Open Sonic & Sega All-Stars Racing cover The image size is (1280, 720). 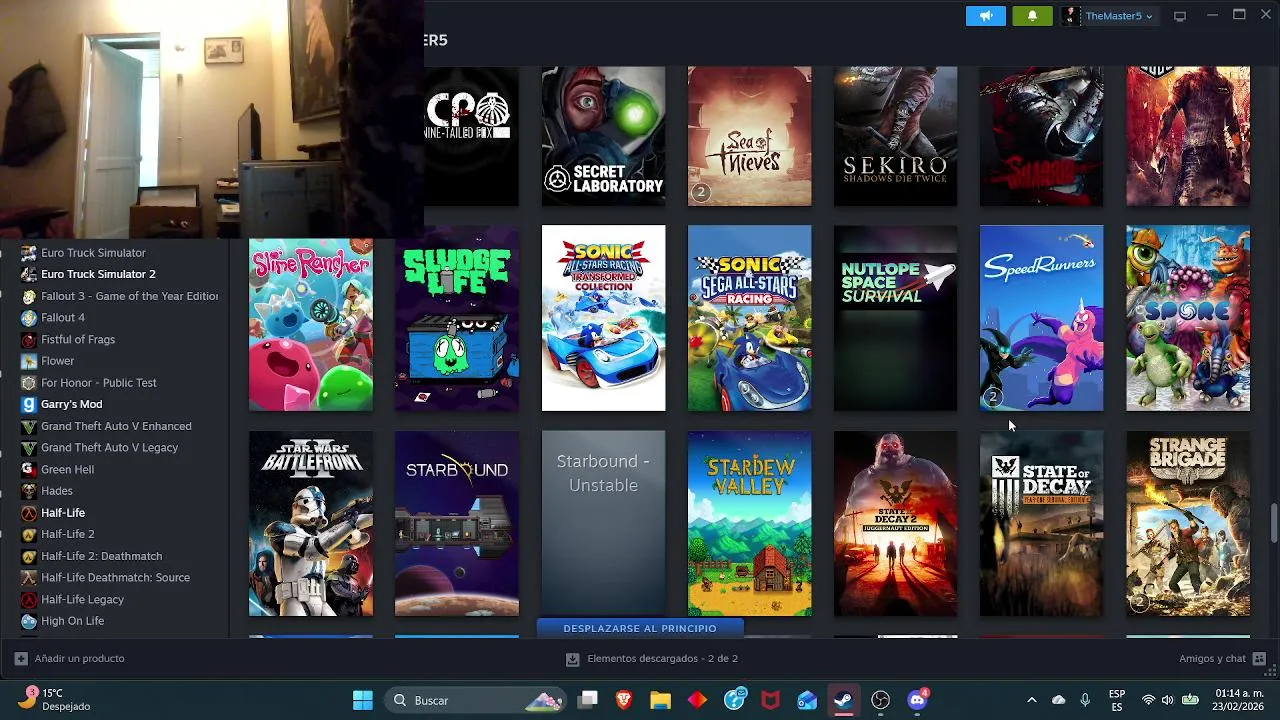coord(749,318)
